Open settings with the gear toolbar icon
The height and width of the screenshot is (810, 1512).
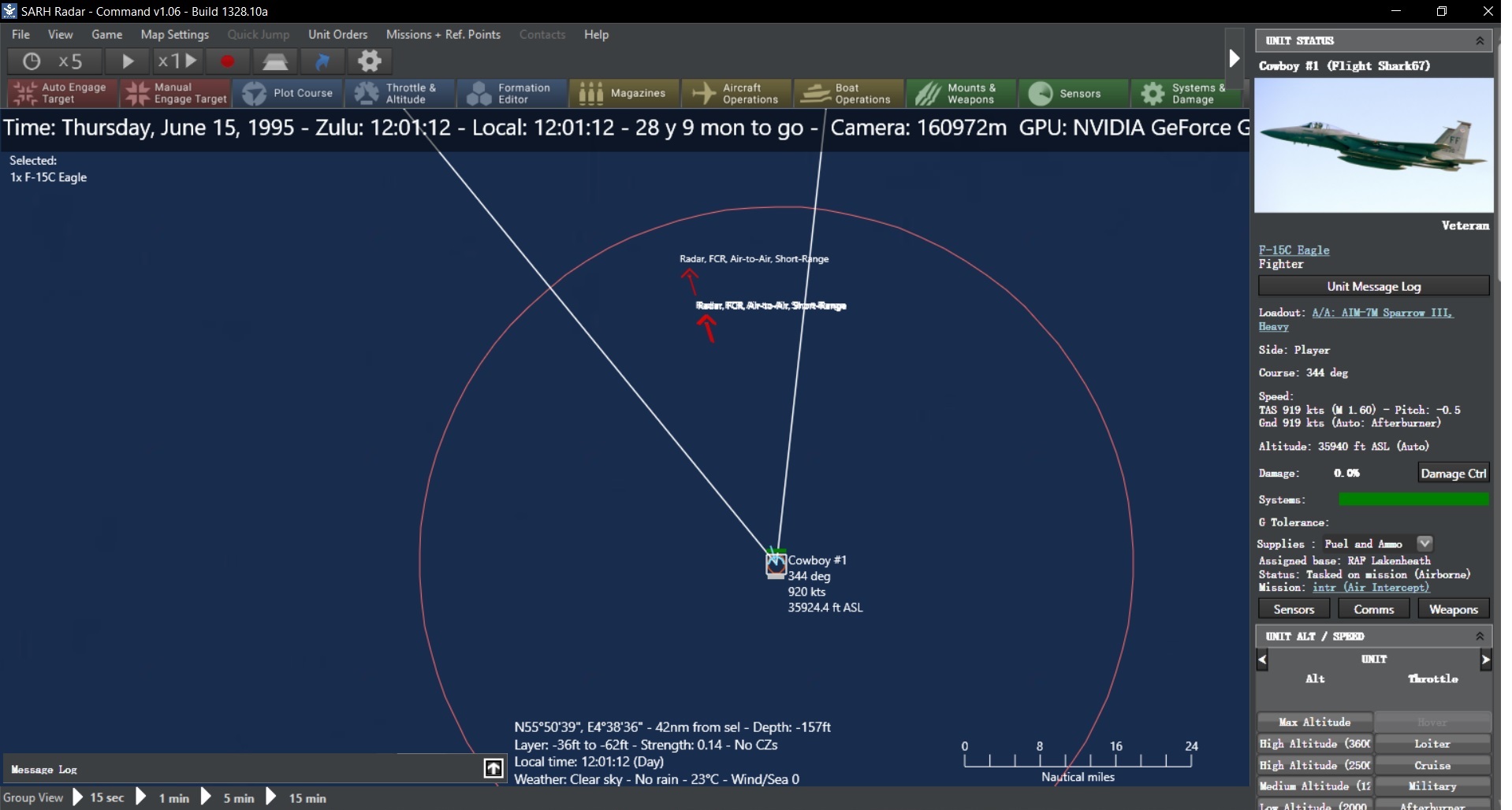[370, 61]
